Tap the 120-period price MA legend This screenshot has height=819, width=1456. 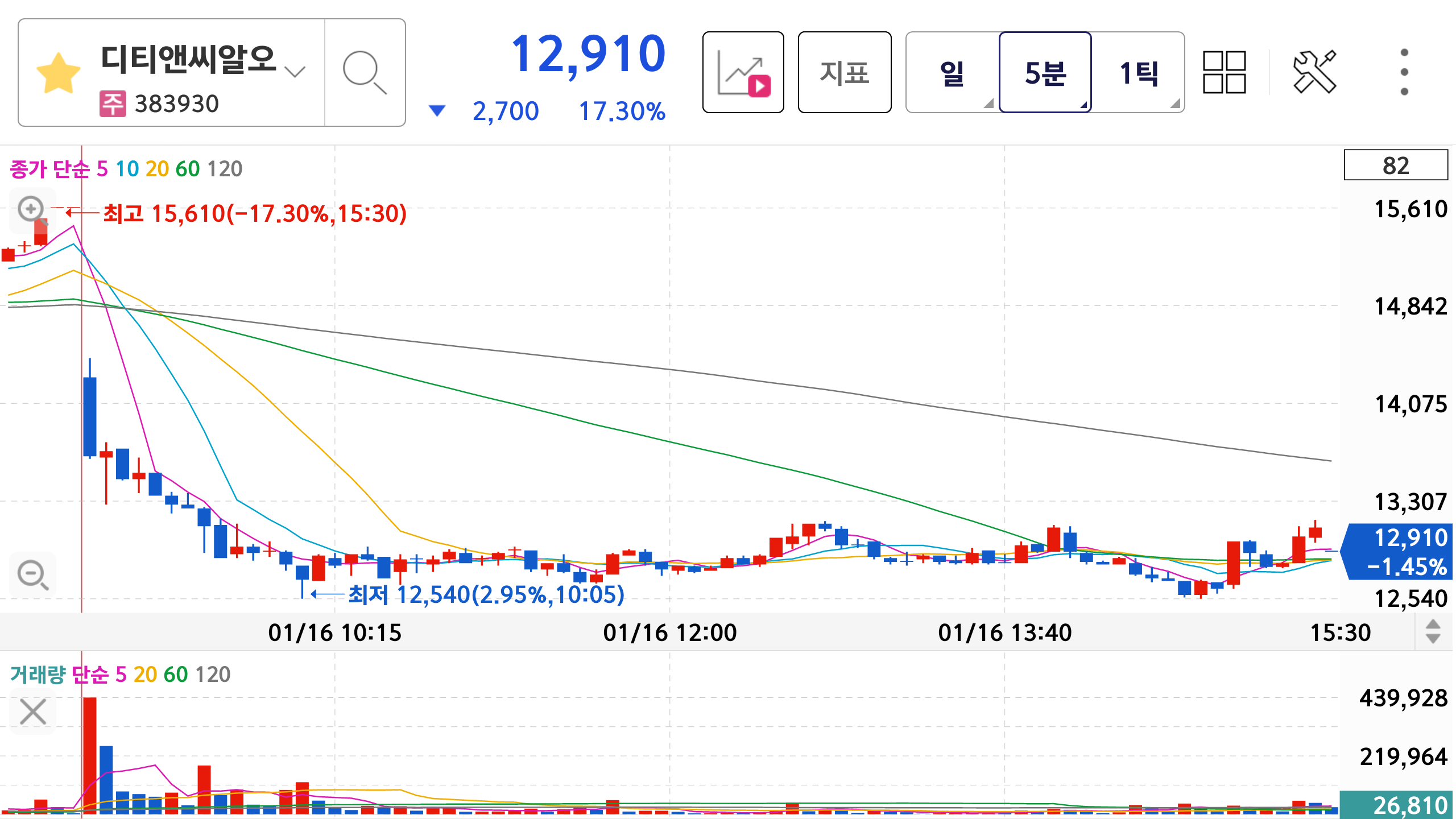[225, 169]
